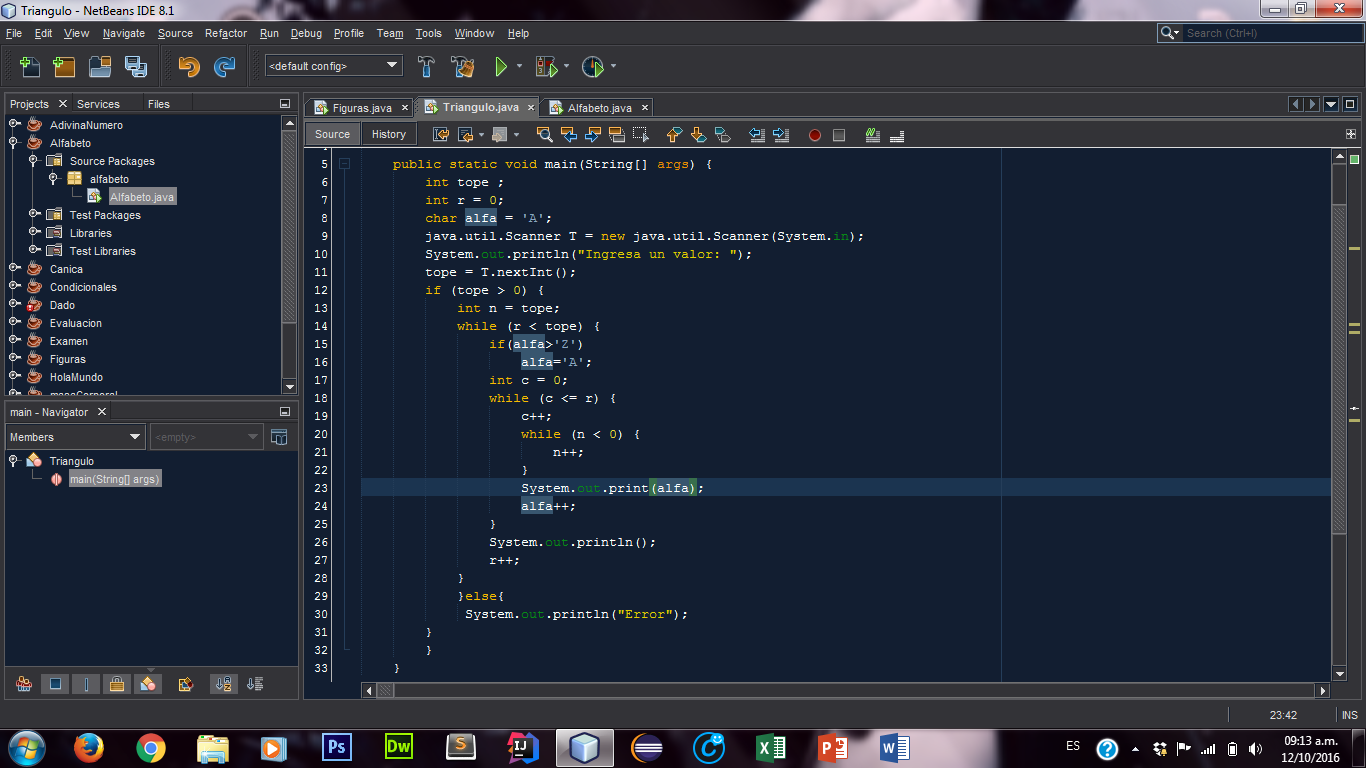Viewport: 1366px width, 768px height.
Task: Clean and Build project with hammer-broom icon
Action: coord(462,67)
